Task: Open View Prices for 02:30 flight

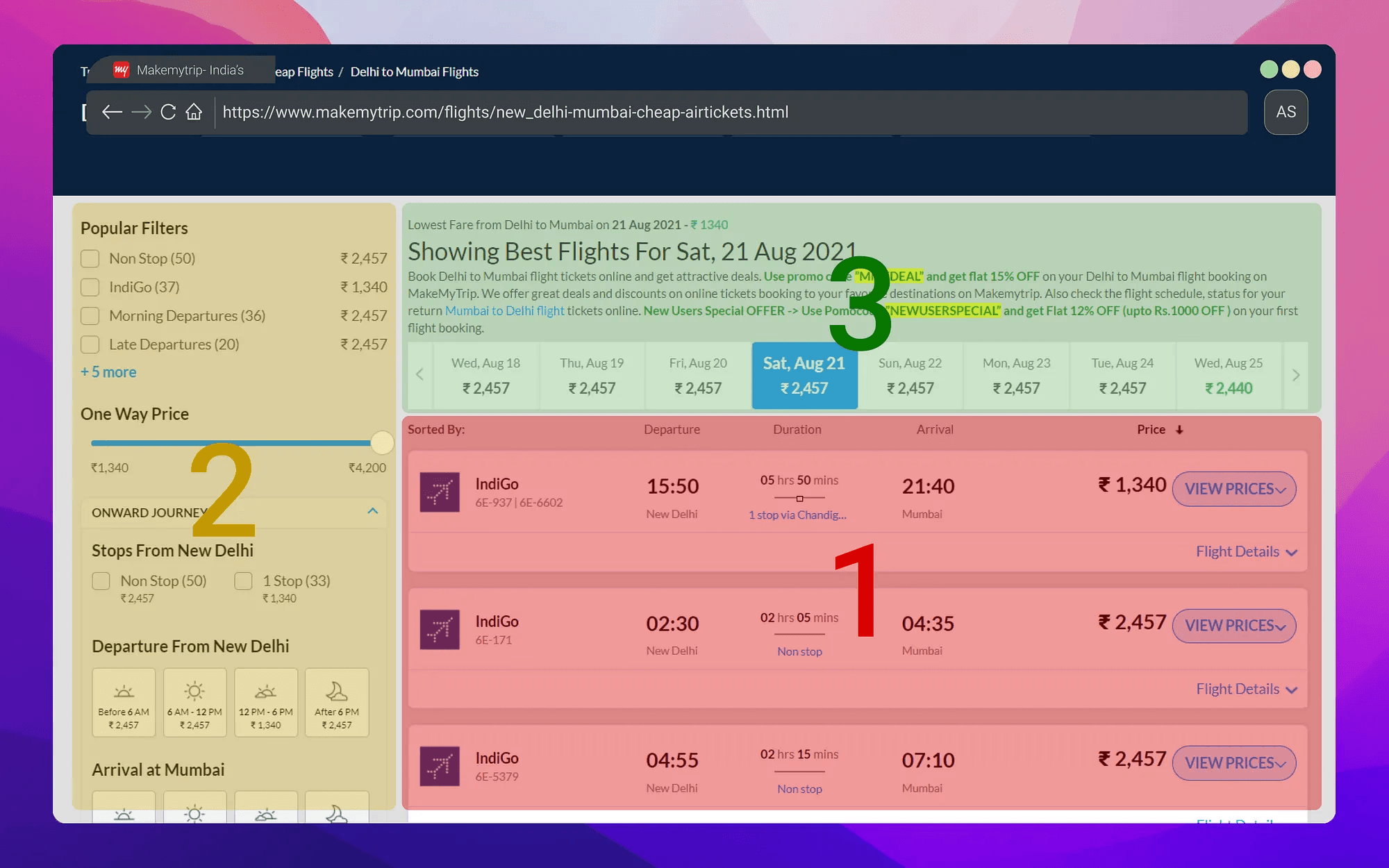Action: tap(1233, 626)
